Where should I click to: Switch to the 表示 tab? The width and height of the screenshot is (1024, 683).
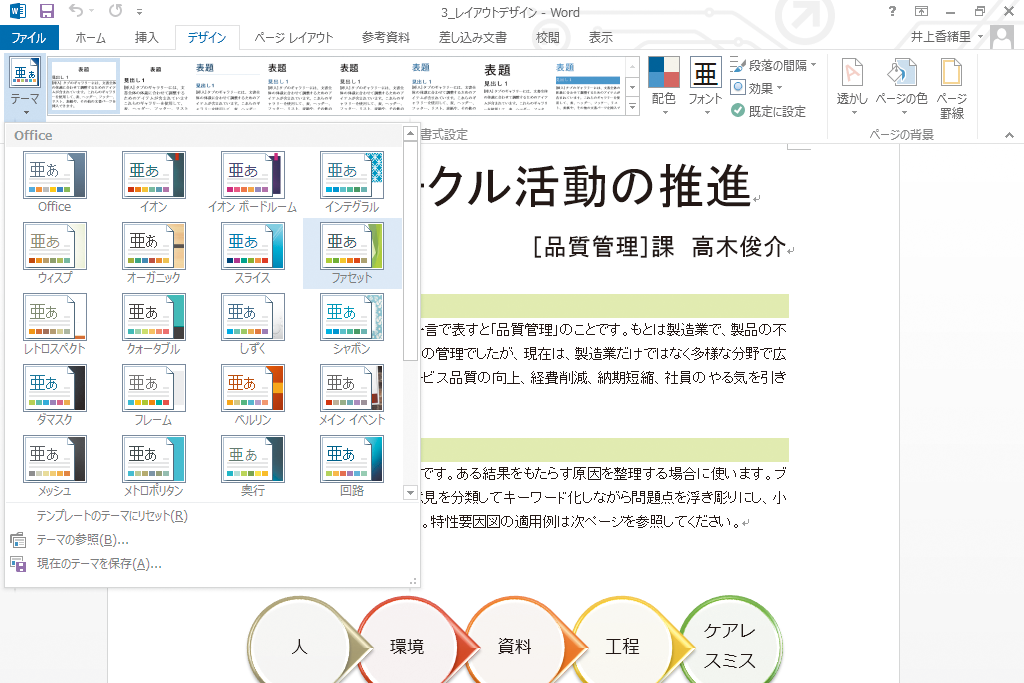point(600,38)
